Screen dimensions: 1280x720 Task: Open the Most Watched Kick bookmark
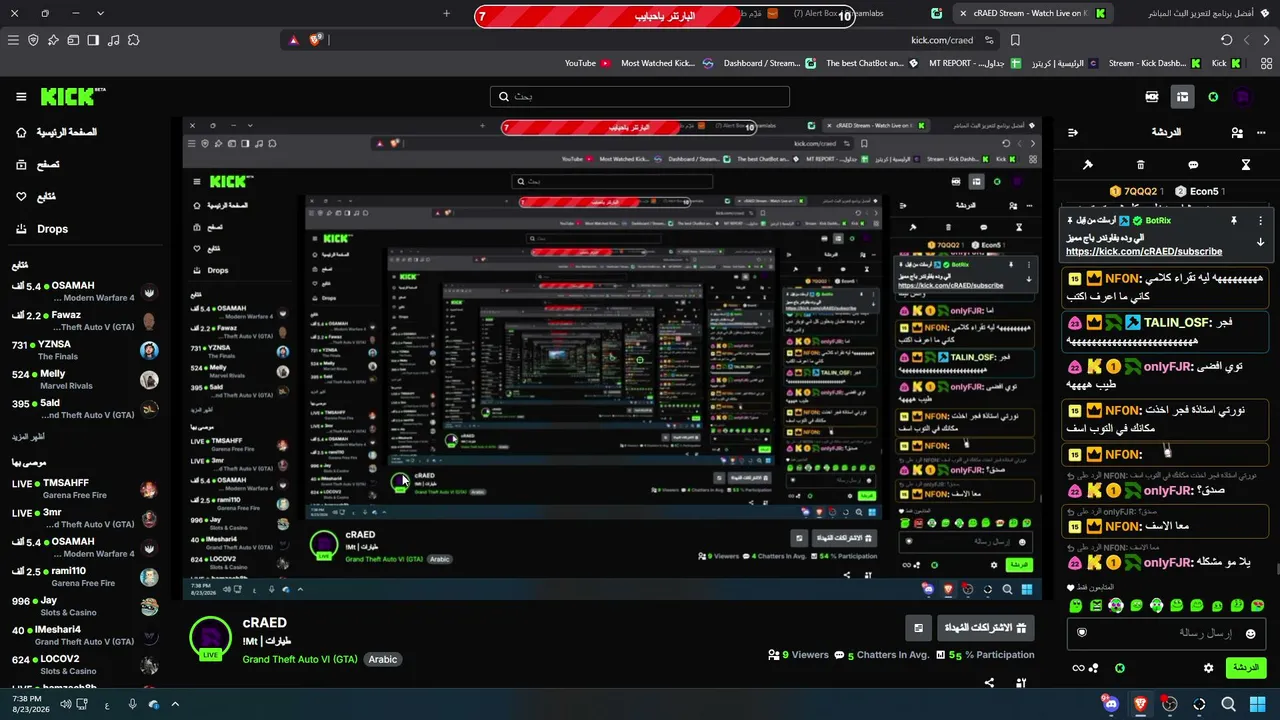pyautogui.click(x=668, y=63)
